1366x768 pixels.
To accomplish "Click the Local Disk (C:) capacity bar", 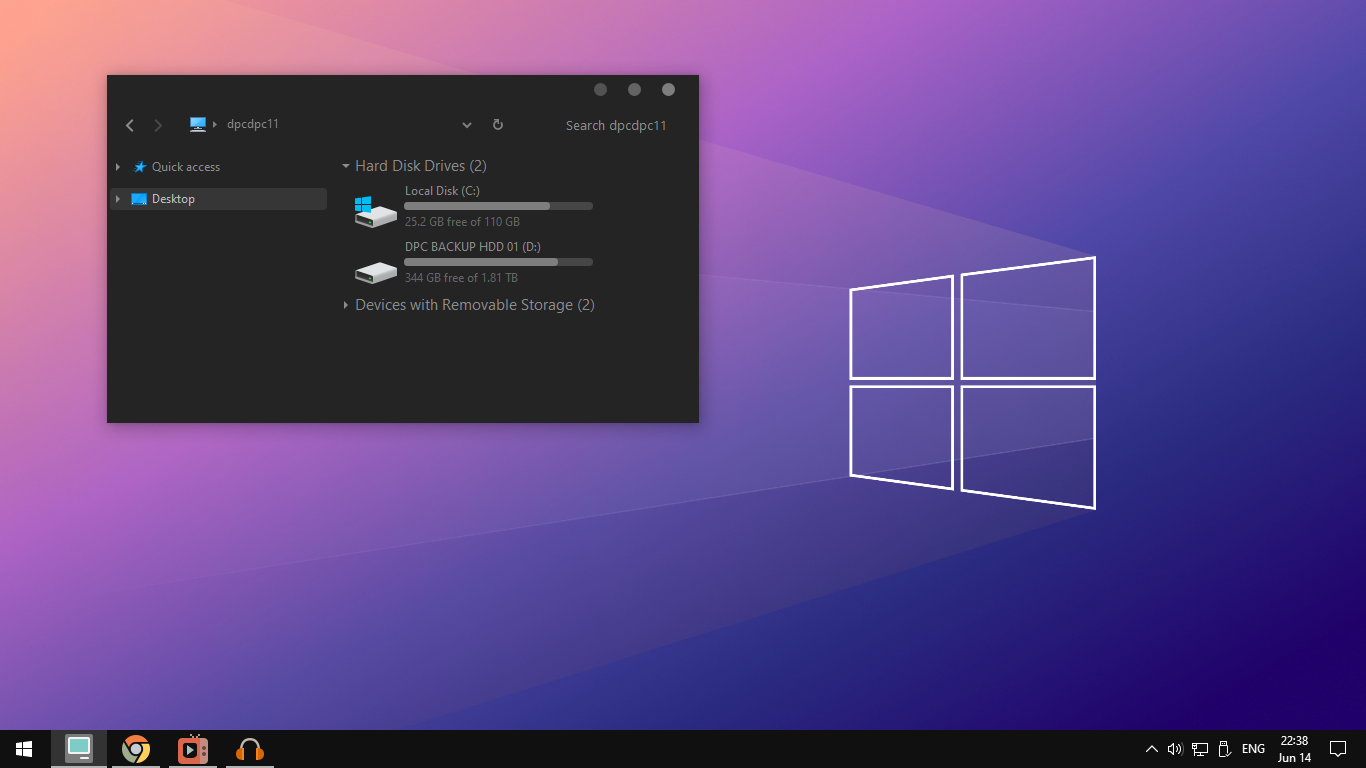I will 497,206.
